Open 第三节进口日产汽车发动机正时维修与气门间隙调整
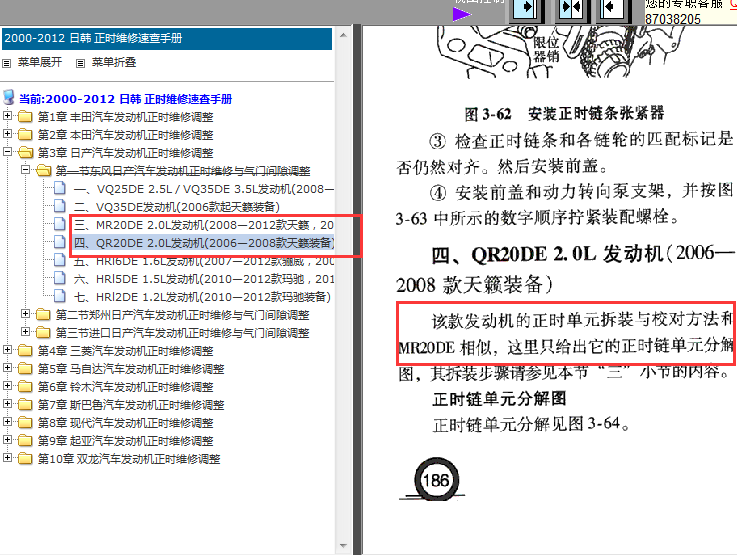 (182, 333)
